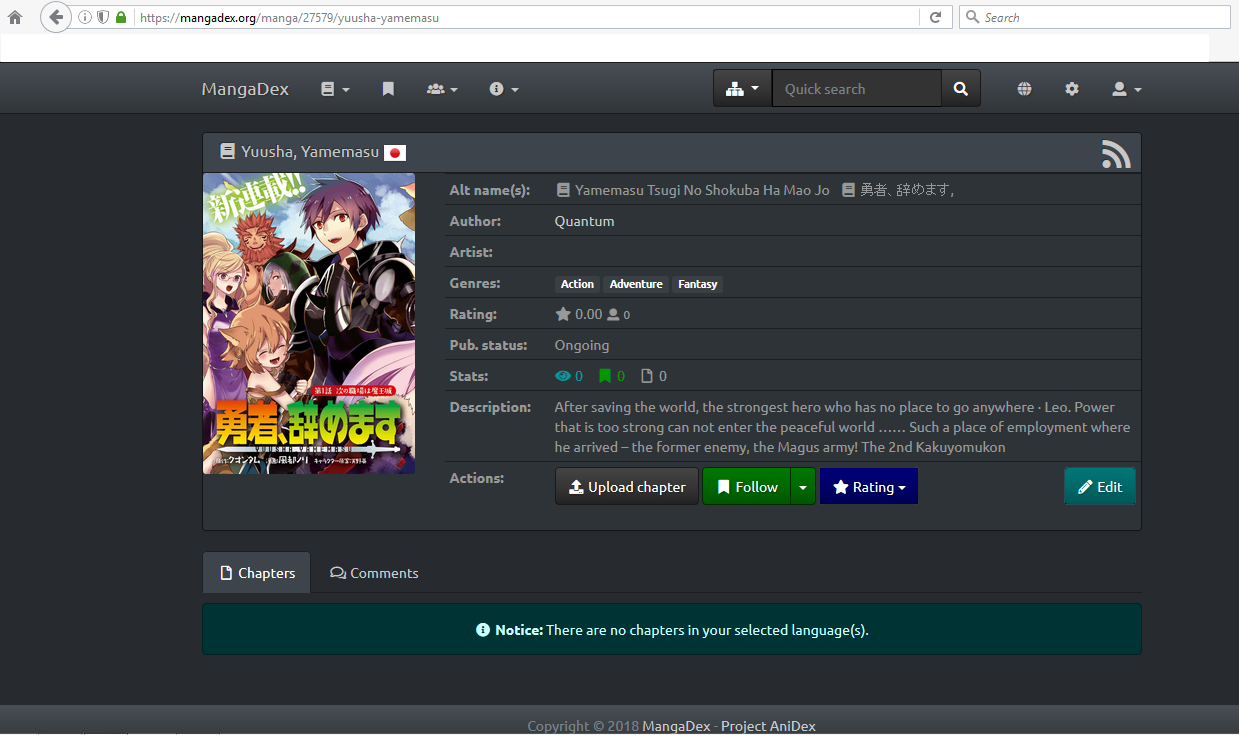Open the settings gear icon
This screenshot has height=735, width=1239.
pyautogui.click(x=1072, y=88)
